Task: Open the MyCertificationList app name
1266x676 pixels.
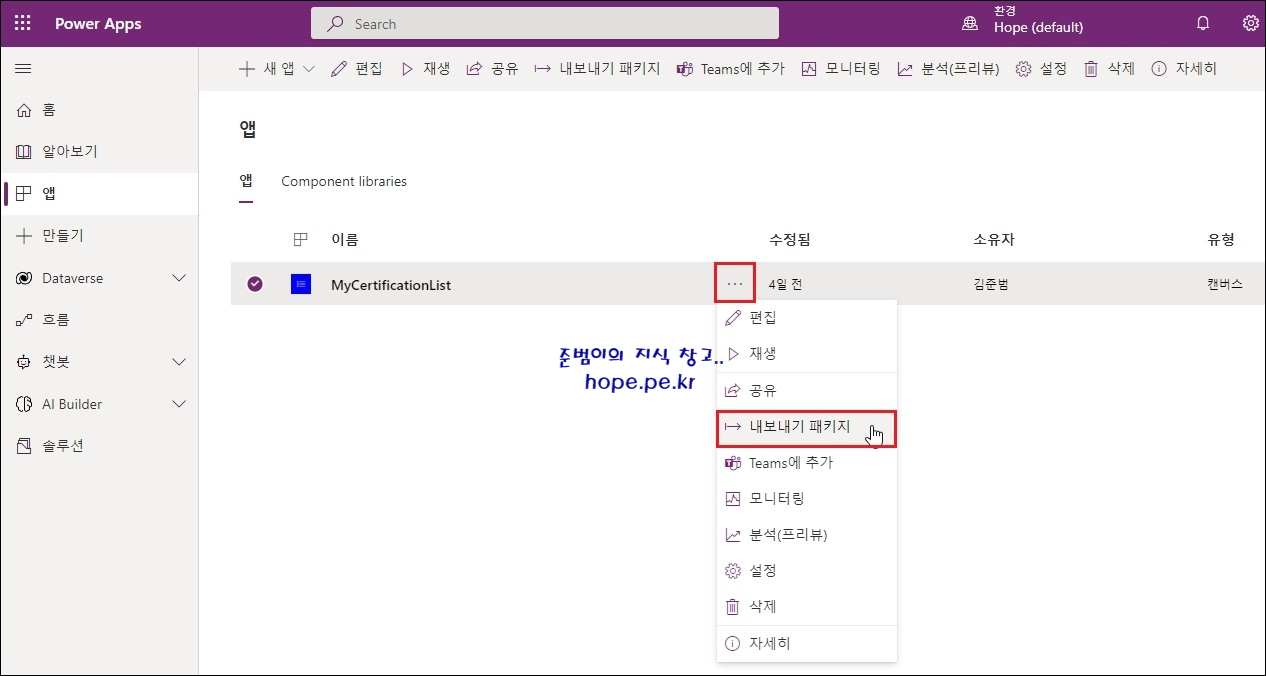Action: click(x=391, y=285)
